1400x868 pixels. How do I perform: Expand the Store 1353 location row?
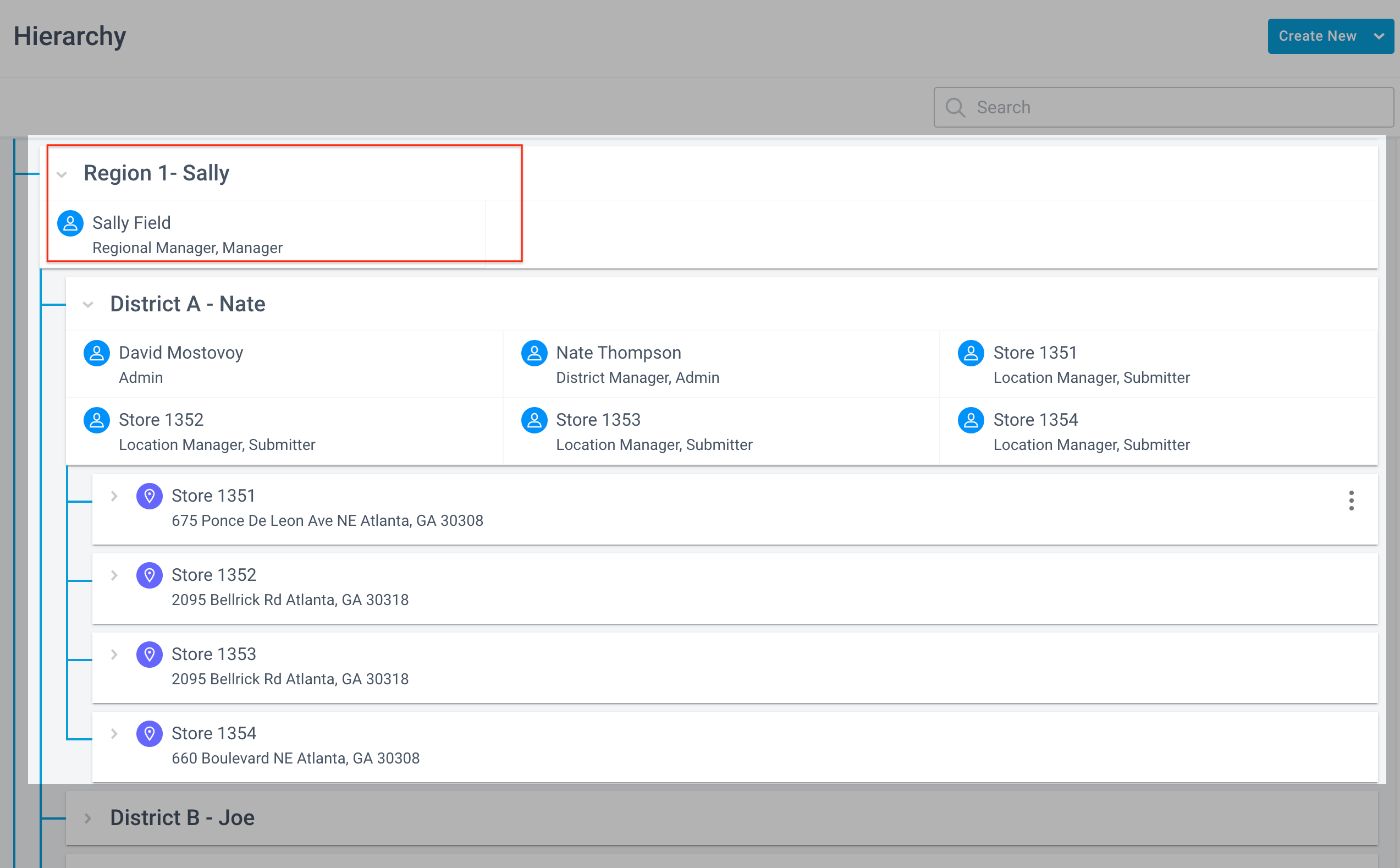pos(114,655)
